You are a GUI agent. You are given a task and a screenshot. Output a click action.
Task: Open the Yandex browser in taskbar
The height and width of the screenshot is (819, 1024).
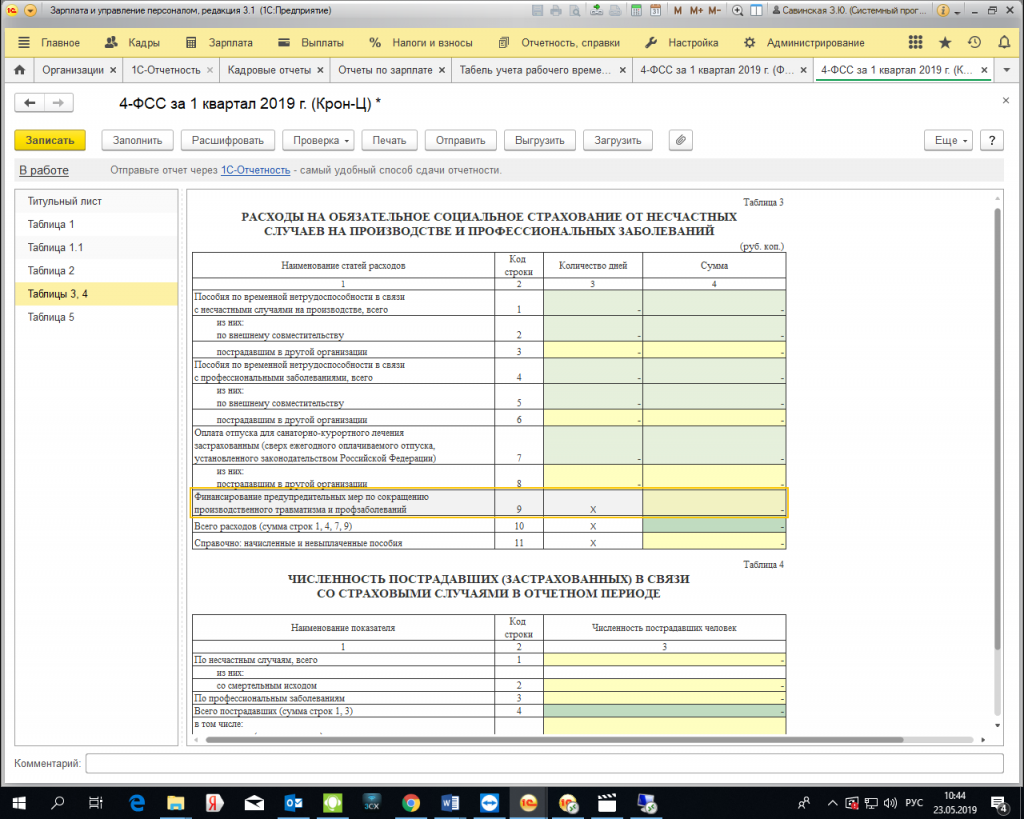[x=213, y=802]
